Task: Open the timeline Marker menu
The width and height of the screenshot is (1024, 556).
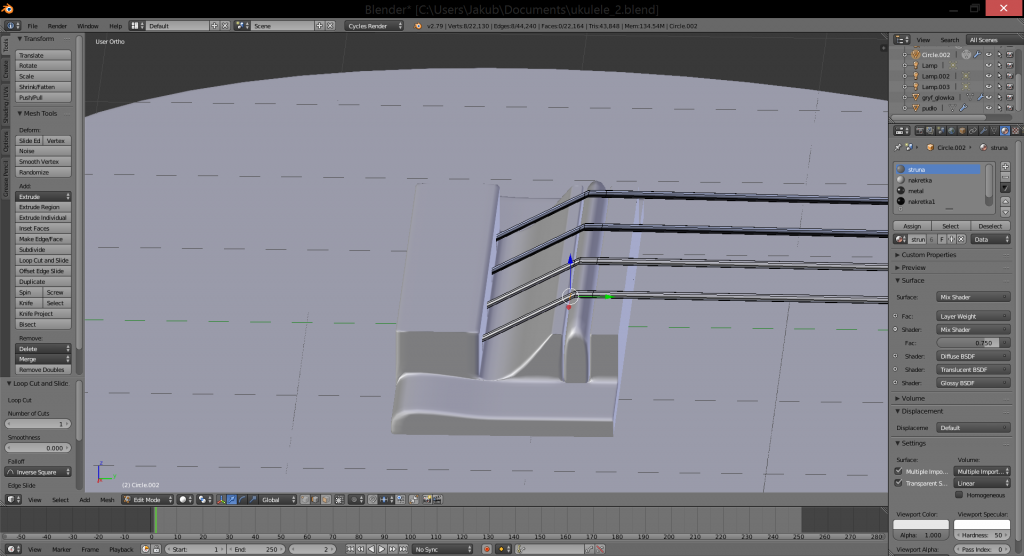Action: 61,549
